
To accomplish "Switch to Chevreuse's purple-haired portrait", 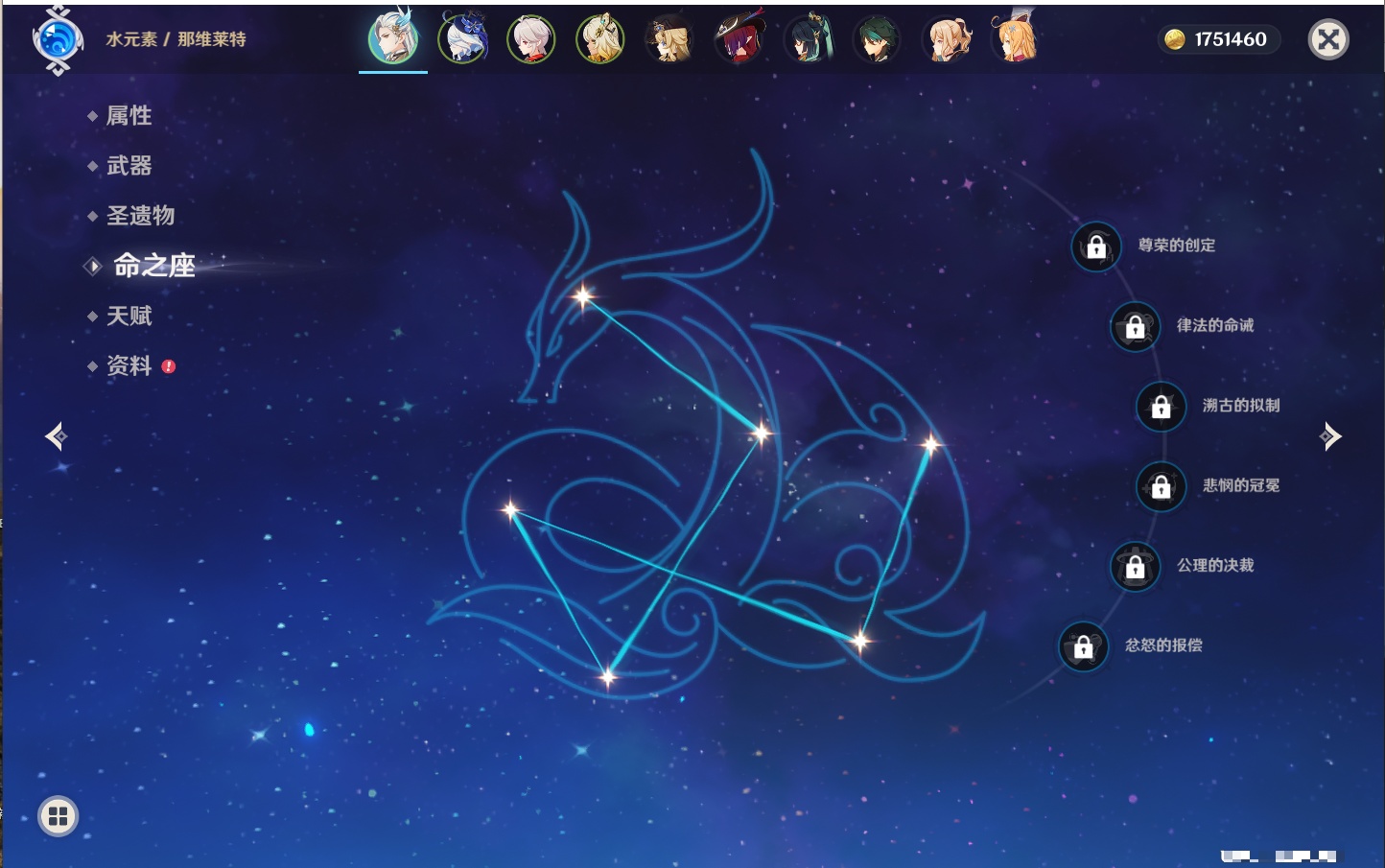I will (x=739, y=39).
